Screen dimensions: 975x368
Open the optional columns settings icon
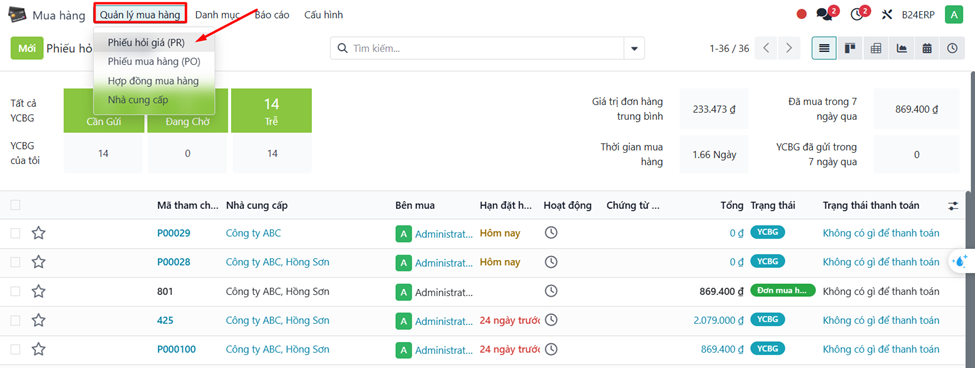tap(953, 206)
